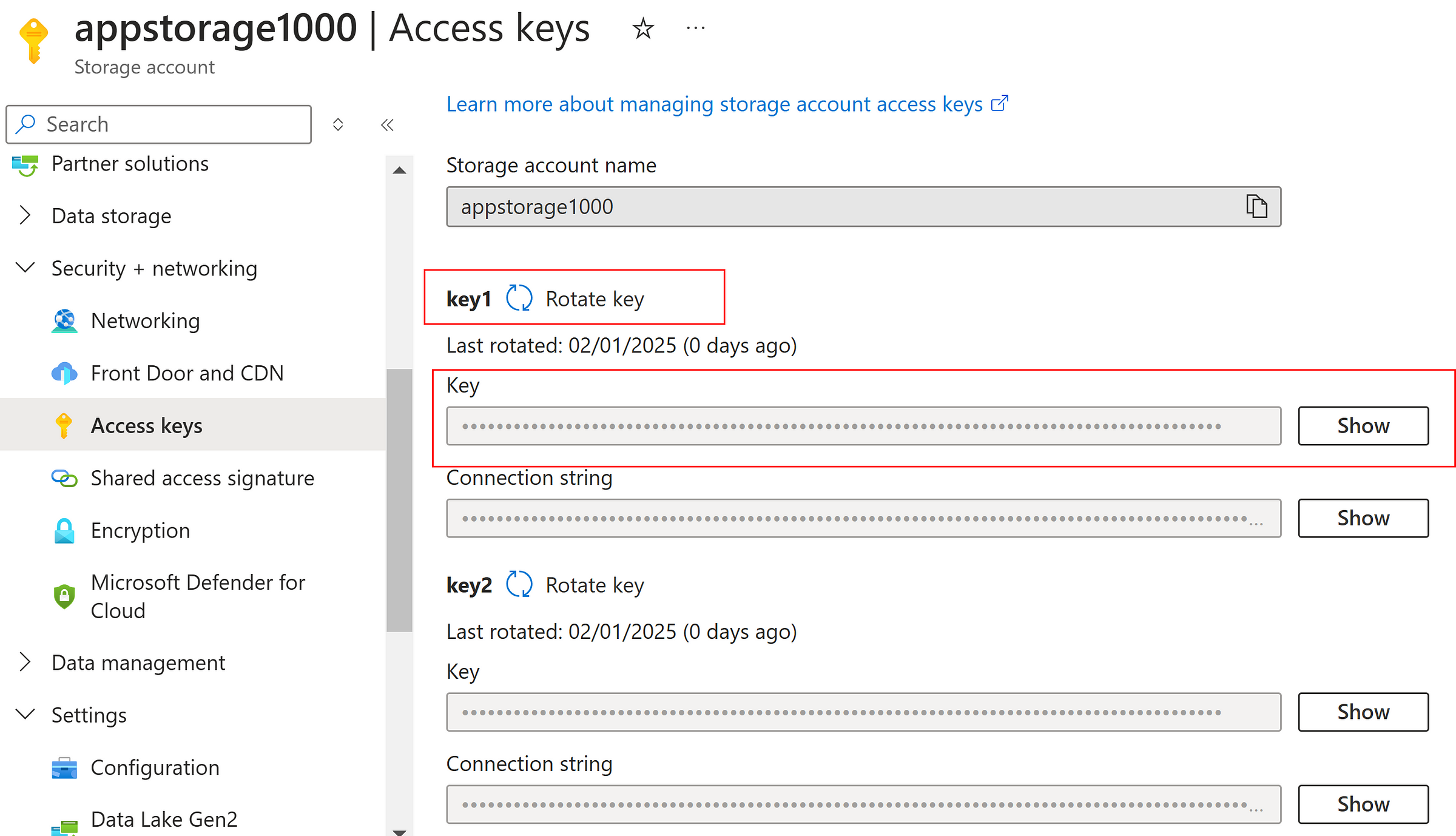This screenshot has width=1456, height=836.
Task: Collapse the sidebar with the double chevron
Action: 387,125
